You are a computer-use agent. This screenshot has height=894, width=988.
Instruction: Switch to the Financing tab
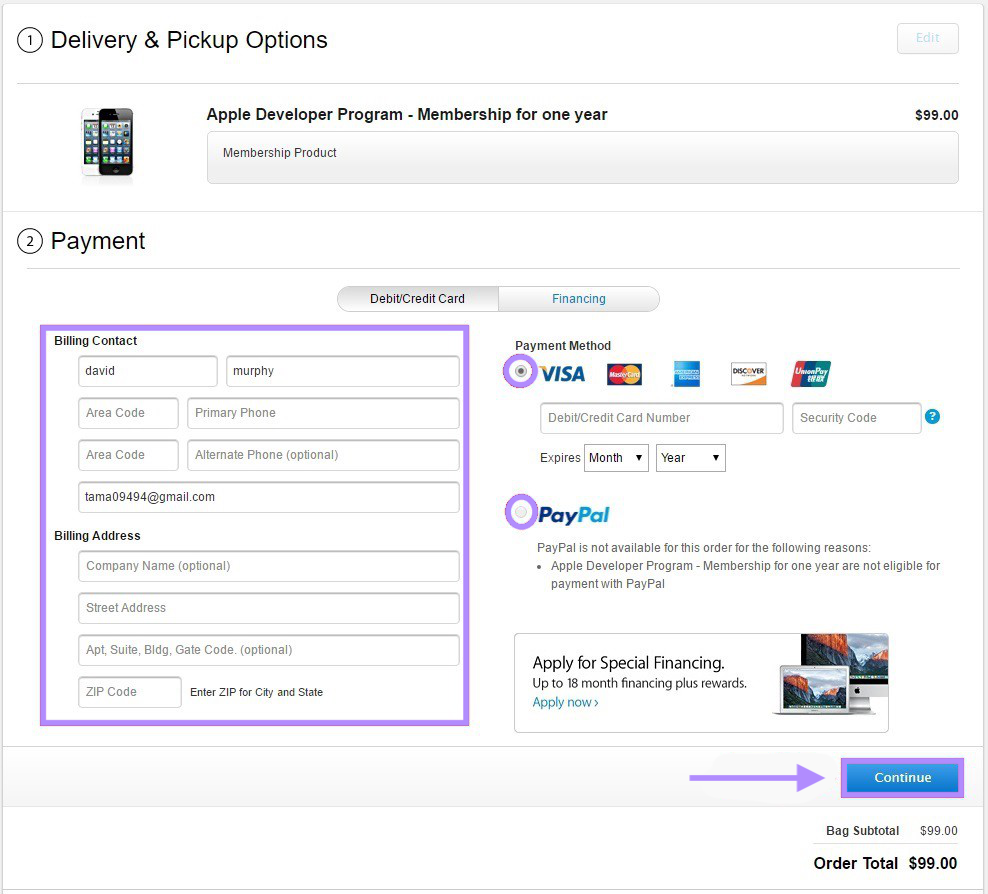[x=579, y=299]
